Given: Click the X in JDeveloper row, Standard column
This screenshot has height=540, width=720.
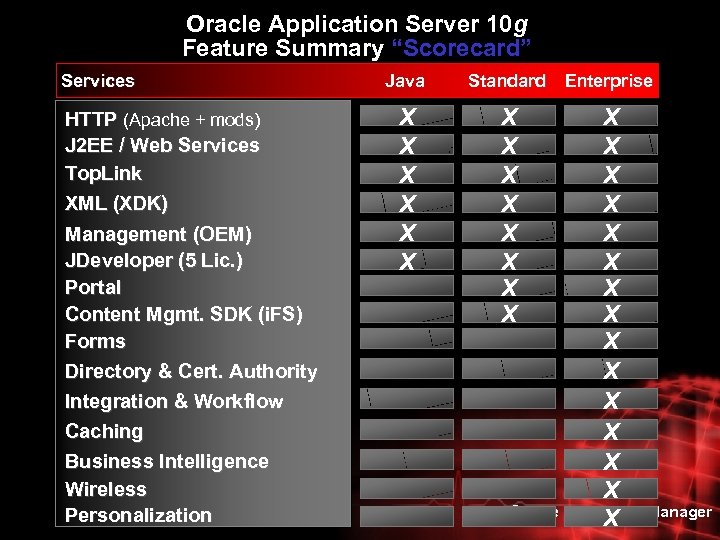Looking at the screenshot, I should coord(509,261).
